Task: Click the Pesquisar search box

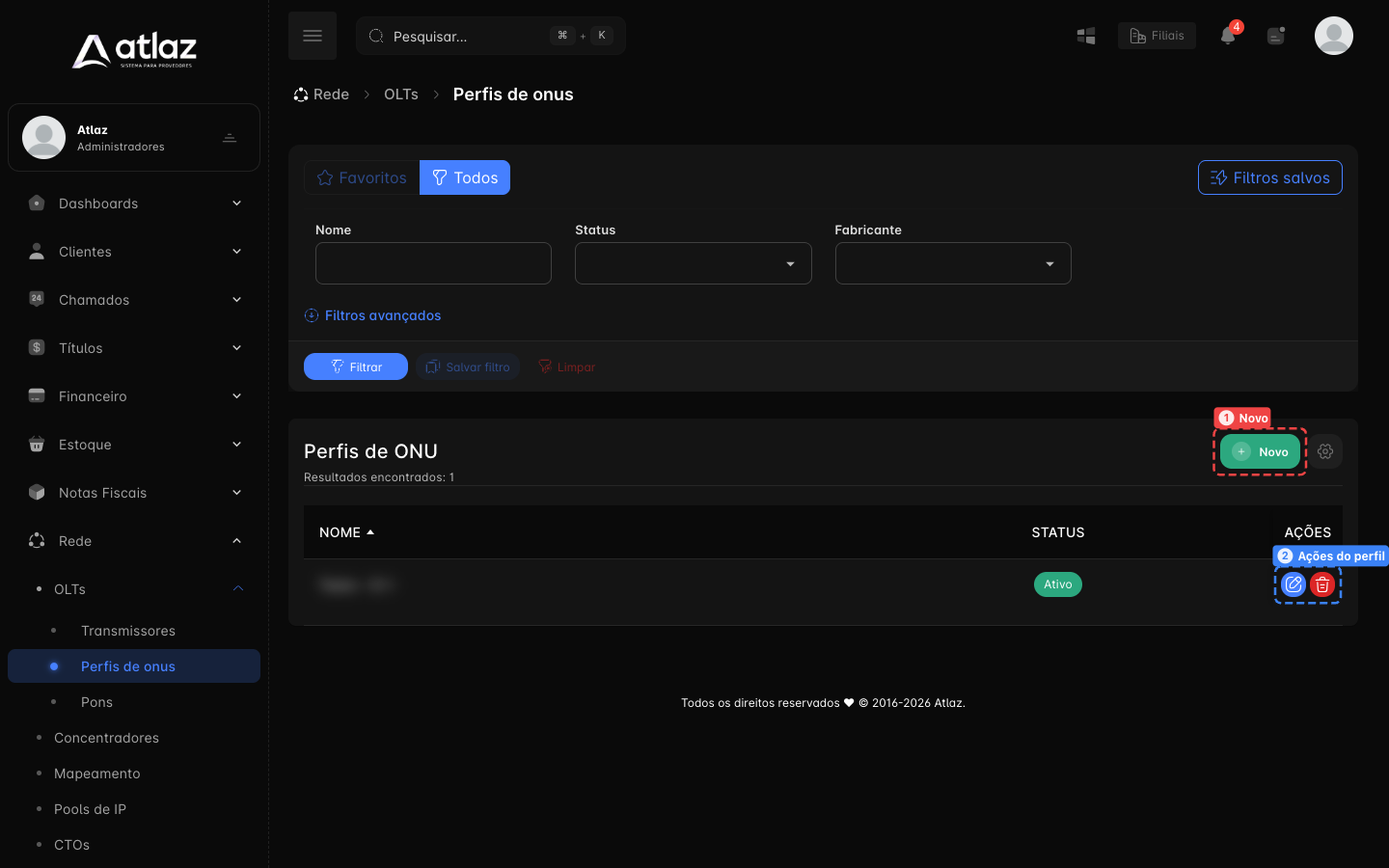Action: 491,36
